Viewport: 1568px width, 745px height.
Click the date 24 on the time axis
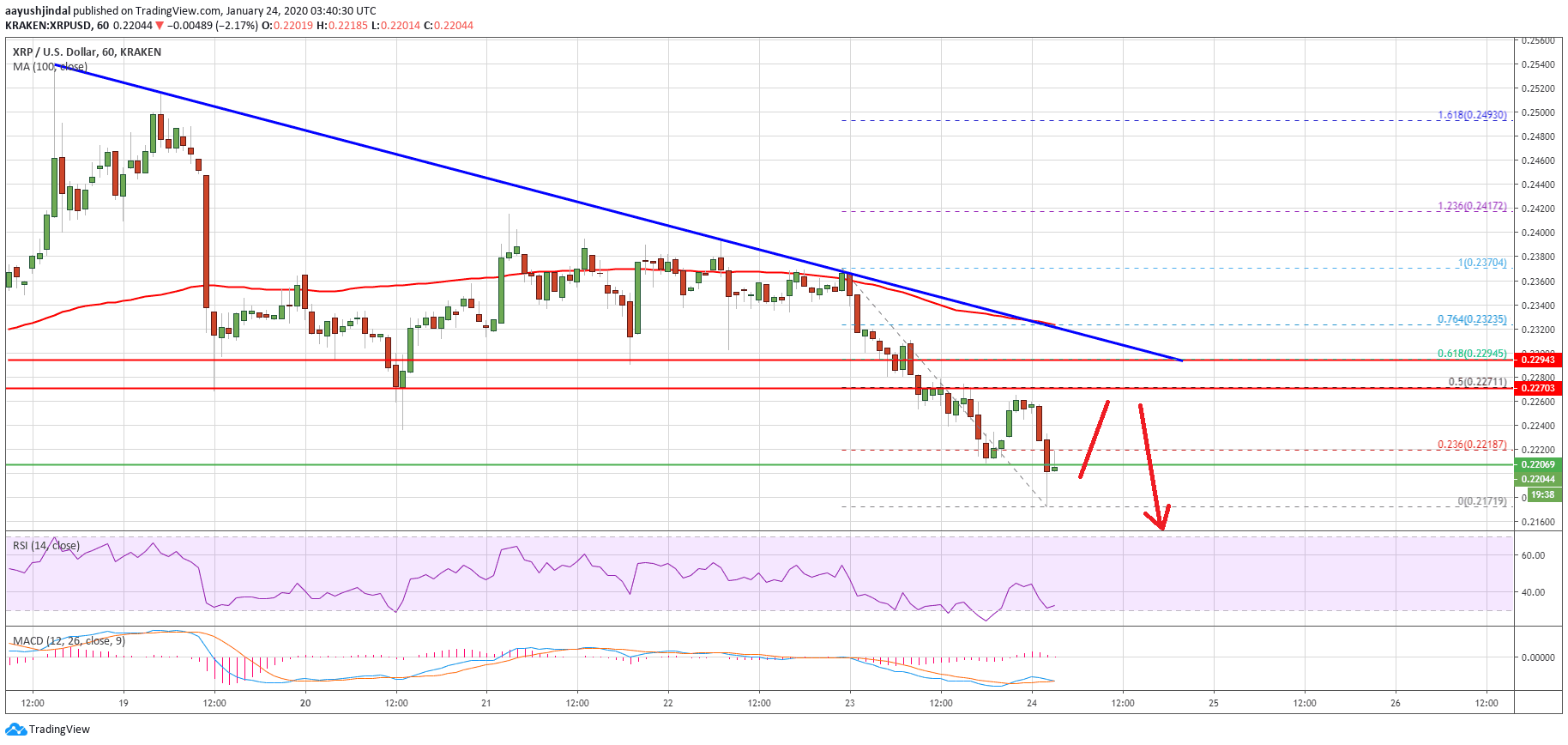pos(1032,703)
